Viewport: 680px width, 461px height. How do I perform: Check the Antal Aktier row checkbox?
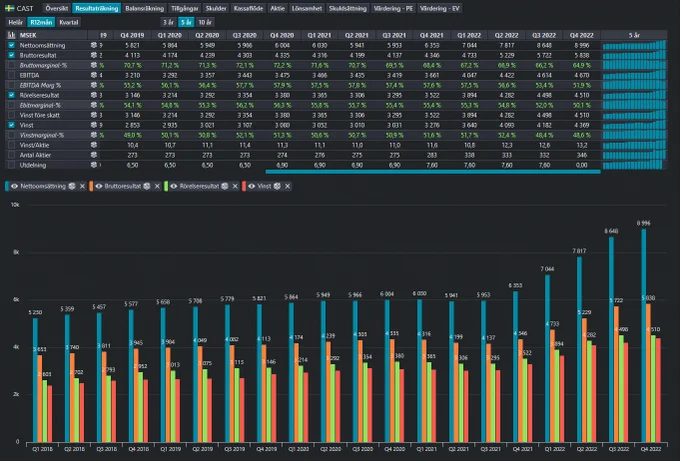pos(12,155)
